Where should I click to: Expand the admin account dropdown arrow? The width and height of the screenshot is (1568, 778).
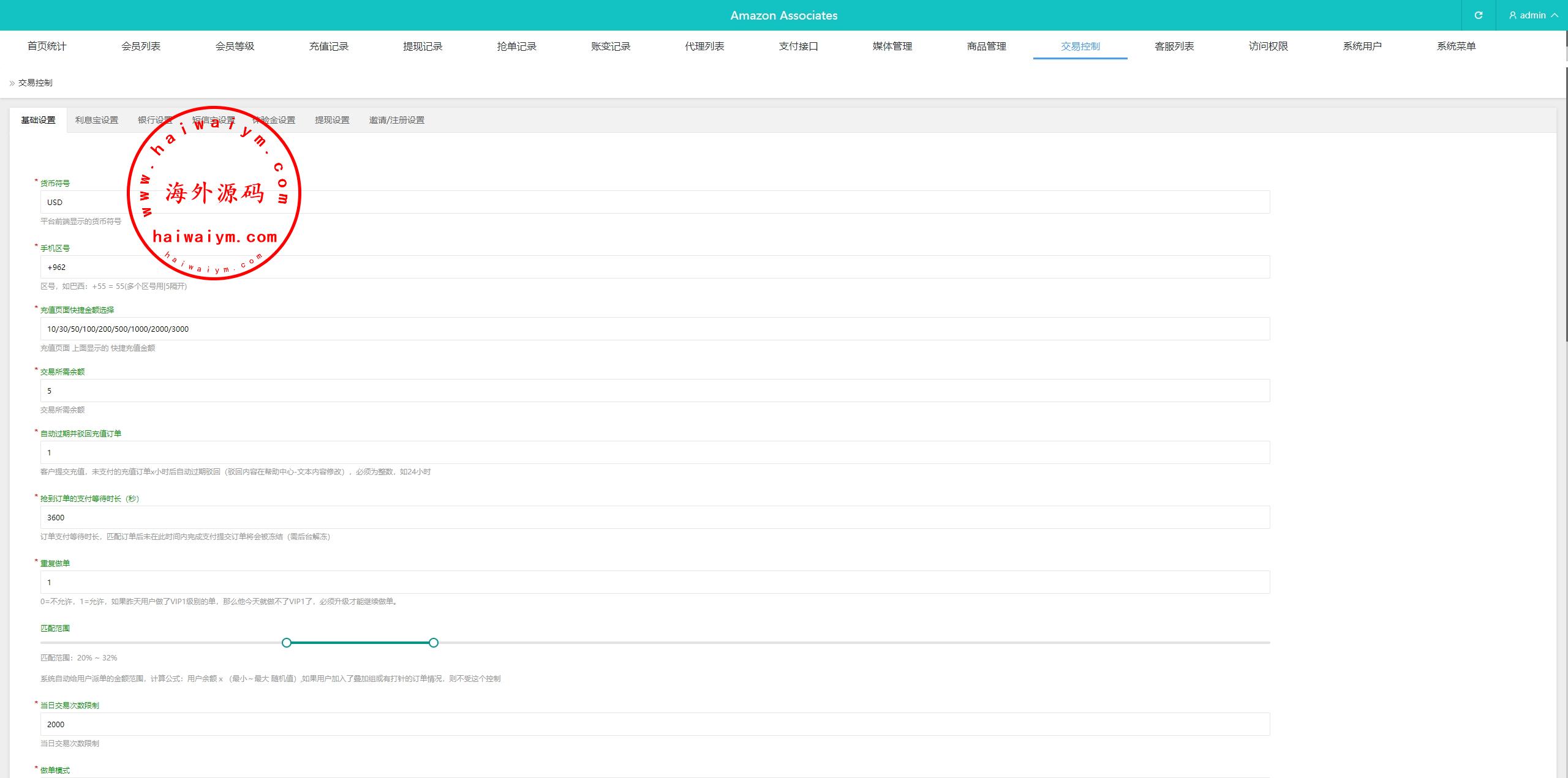(x=1555, y=15)
